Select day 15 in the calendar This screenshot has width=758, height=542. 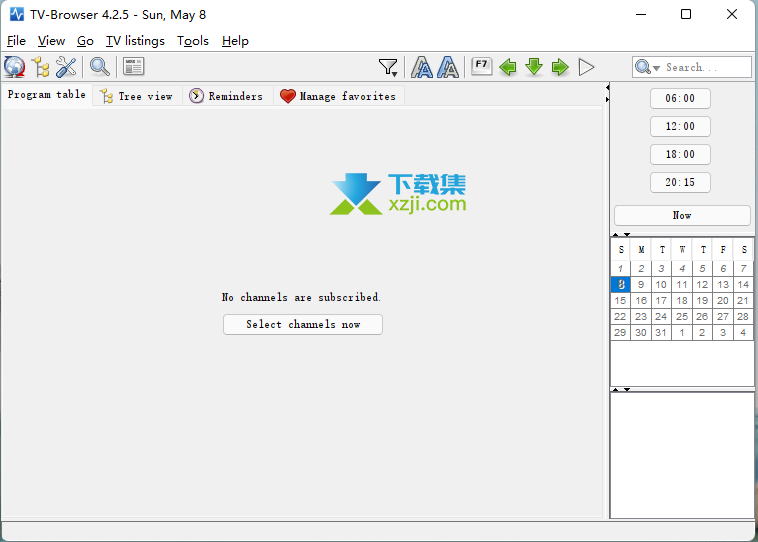[x=621, y=300]
